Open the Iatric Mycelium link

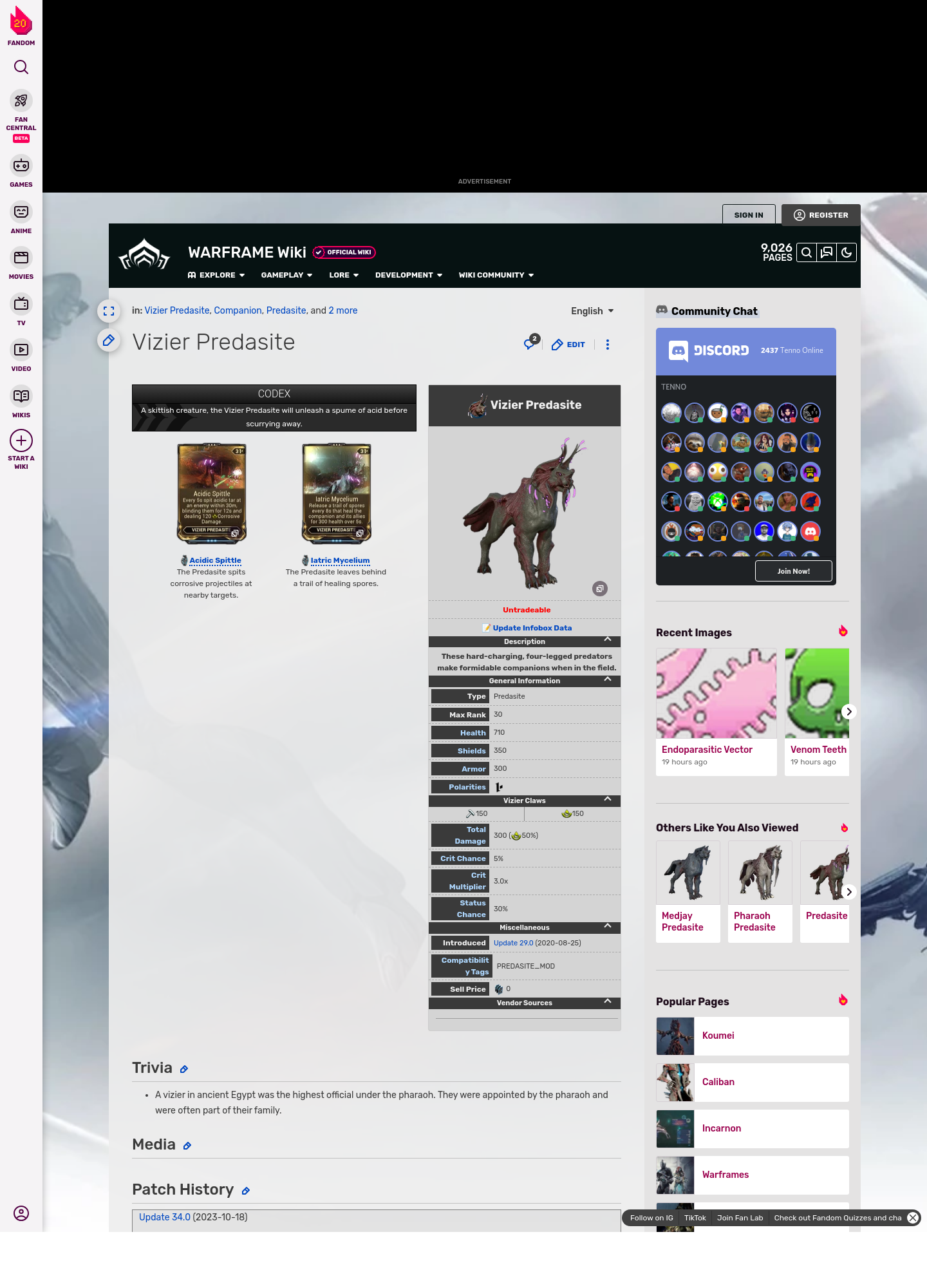coord(340,560)
